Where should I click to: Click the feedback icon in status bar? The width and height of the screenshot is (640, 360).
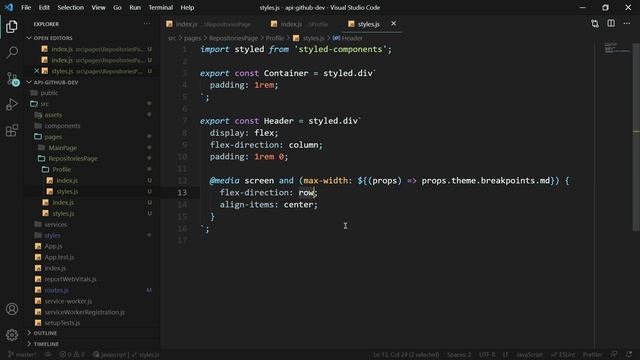coord(614,355)
